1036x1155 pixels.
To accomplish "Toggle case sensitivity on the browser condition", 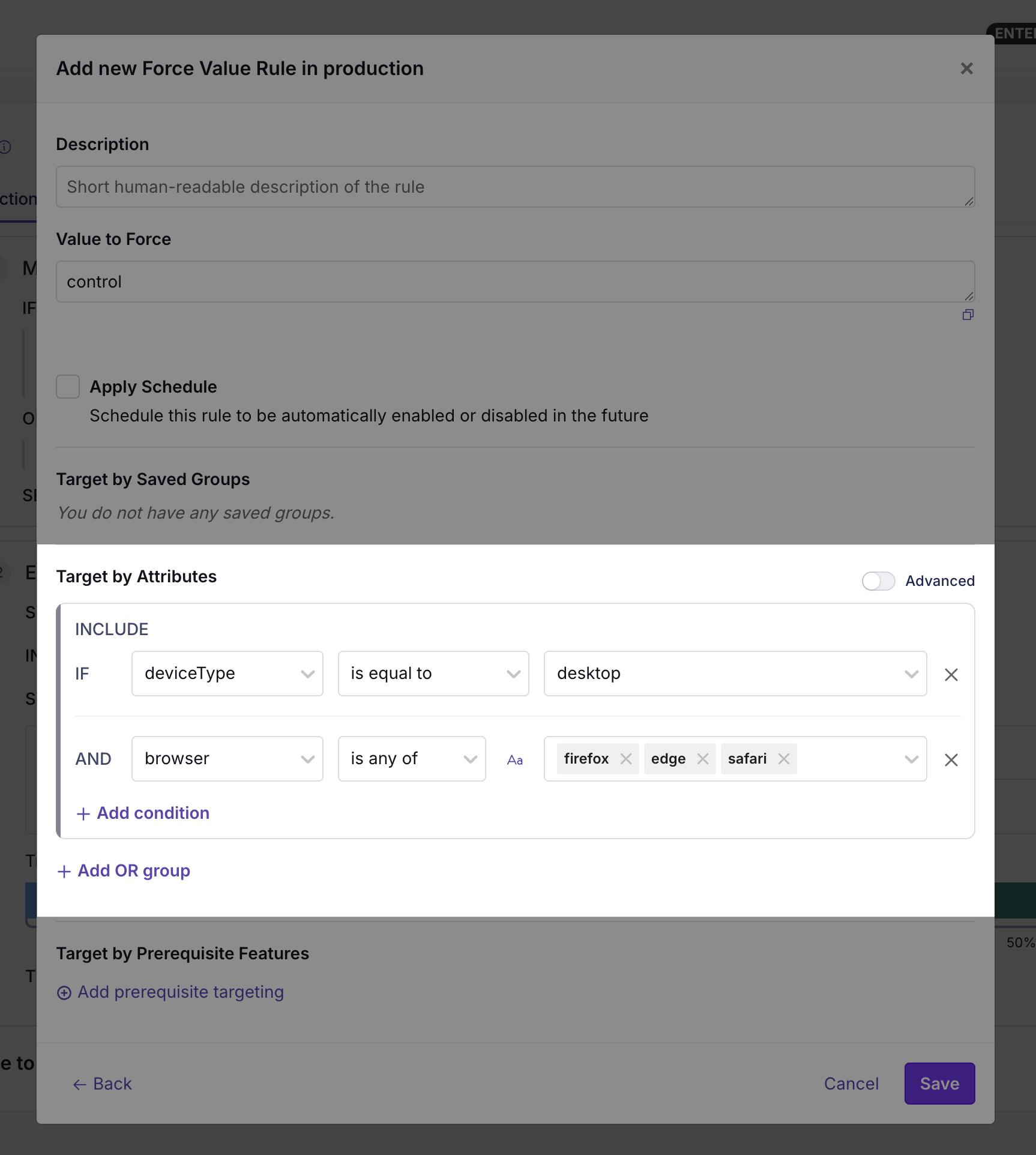I will click(x=514, y=759).
